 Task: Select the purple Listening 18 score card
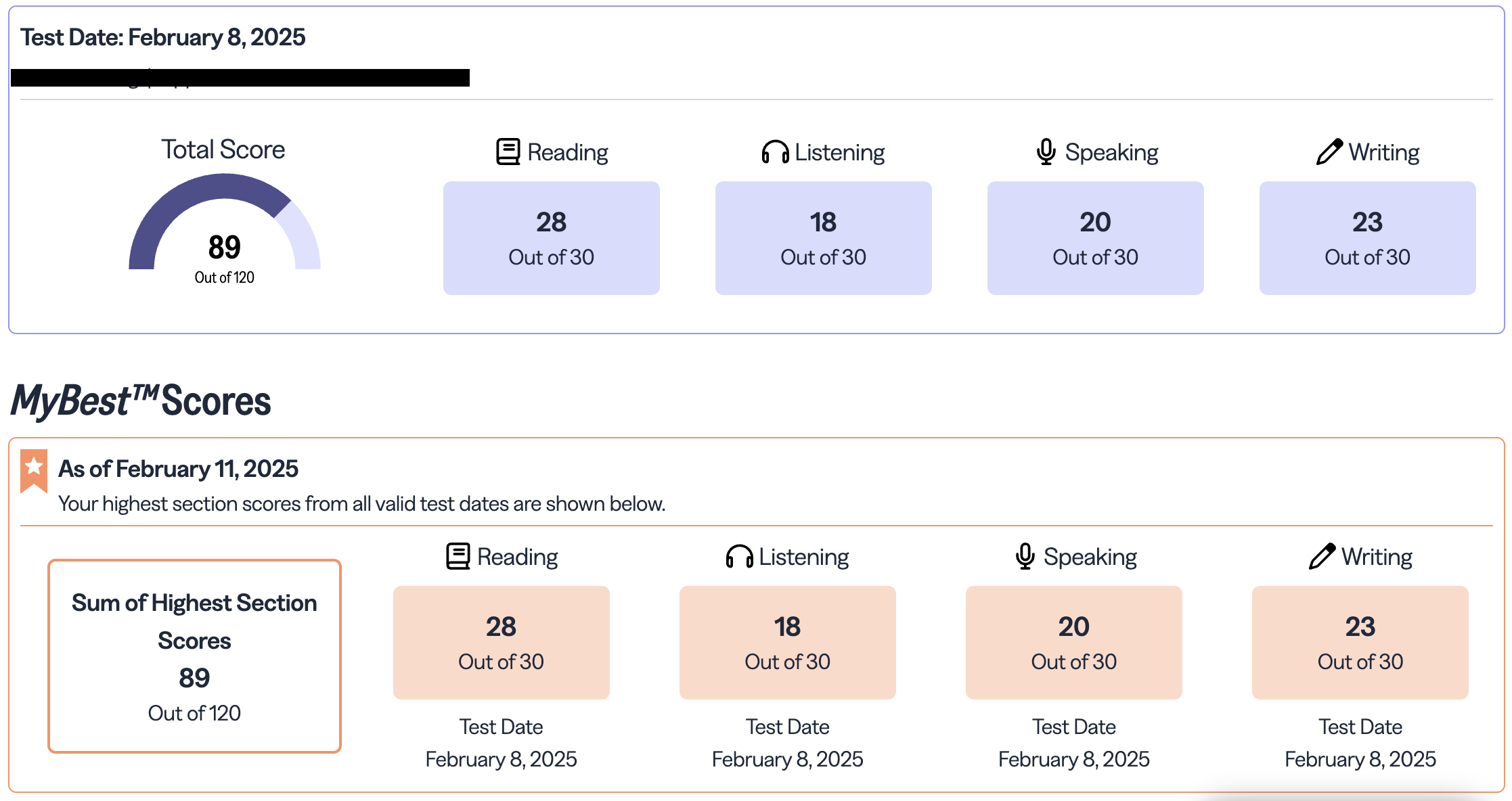[x=823, y=237]
